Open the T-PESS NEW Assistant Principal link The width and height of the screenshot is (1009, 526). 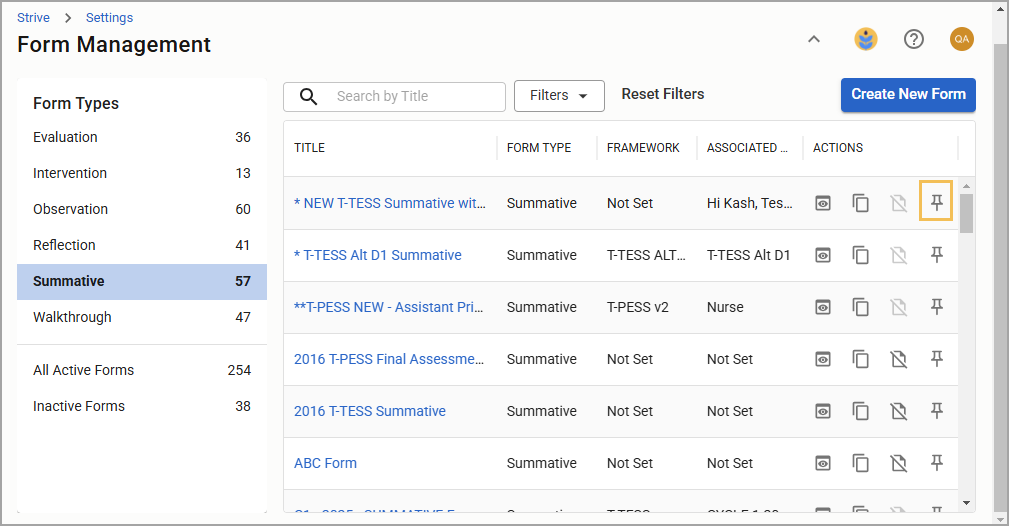click(x=389, y=307)
